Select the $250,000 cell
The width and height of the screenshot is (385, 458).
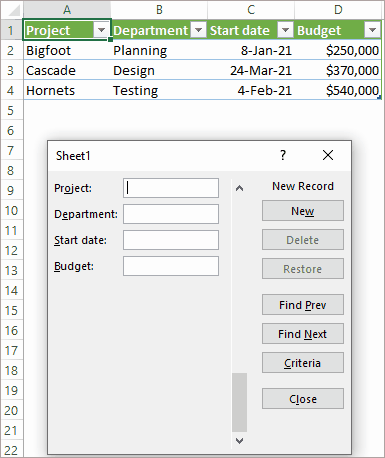pyautogui.click(x=338, y=50)
